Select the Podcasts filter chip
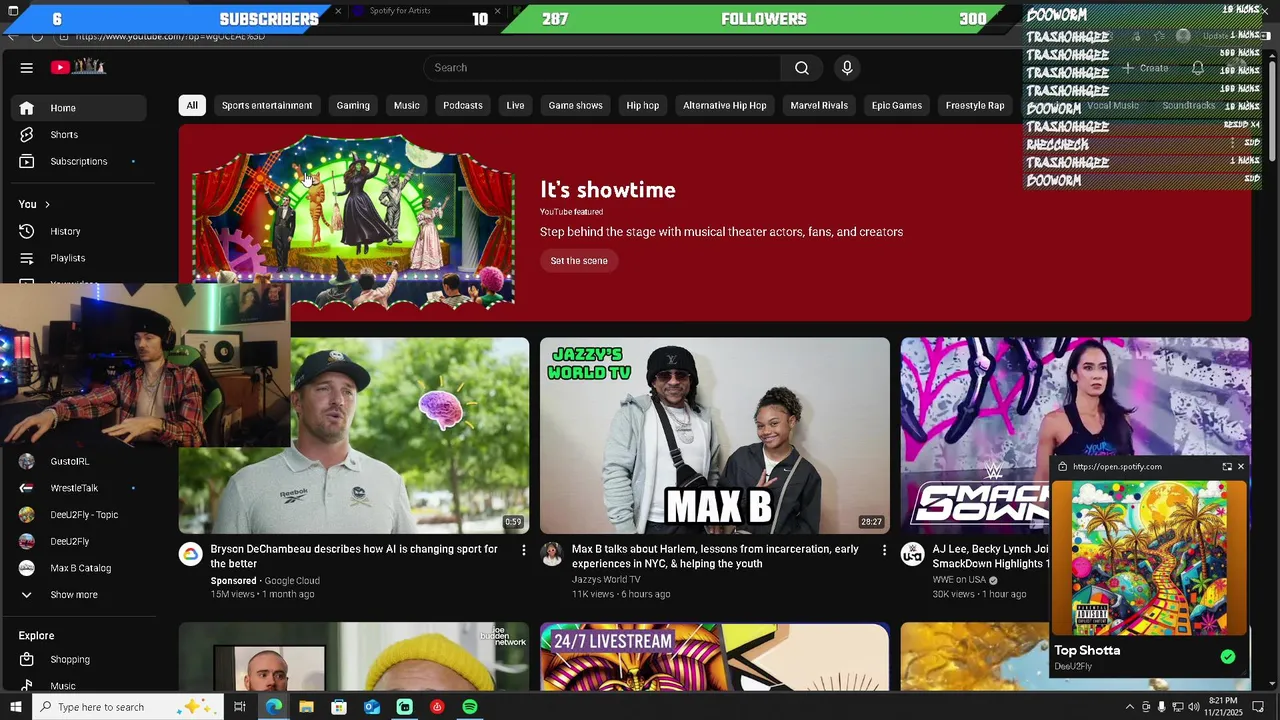Image resolution: width=1280 pixels, height=720 pixels. pos(463,105)
